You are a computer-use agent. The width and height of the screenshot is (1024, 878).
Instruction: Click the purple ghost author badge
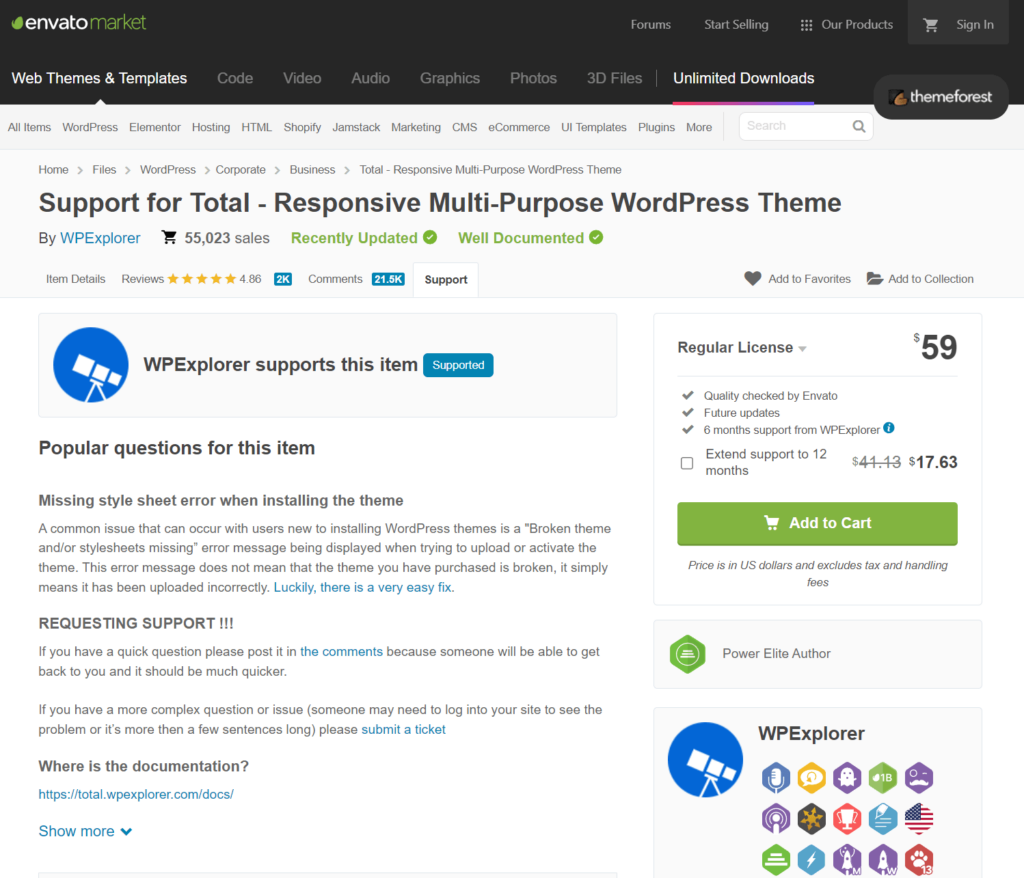[847, 777]
